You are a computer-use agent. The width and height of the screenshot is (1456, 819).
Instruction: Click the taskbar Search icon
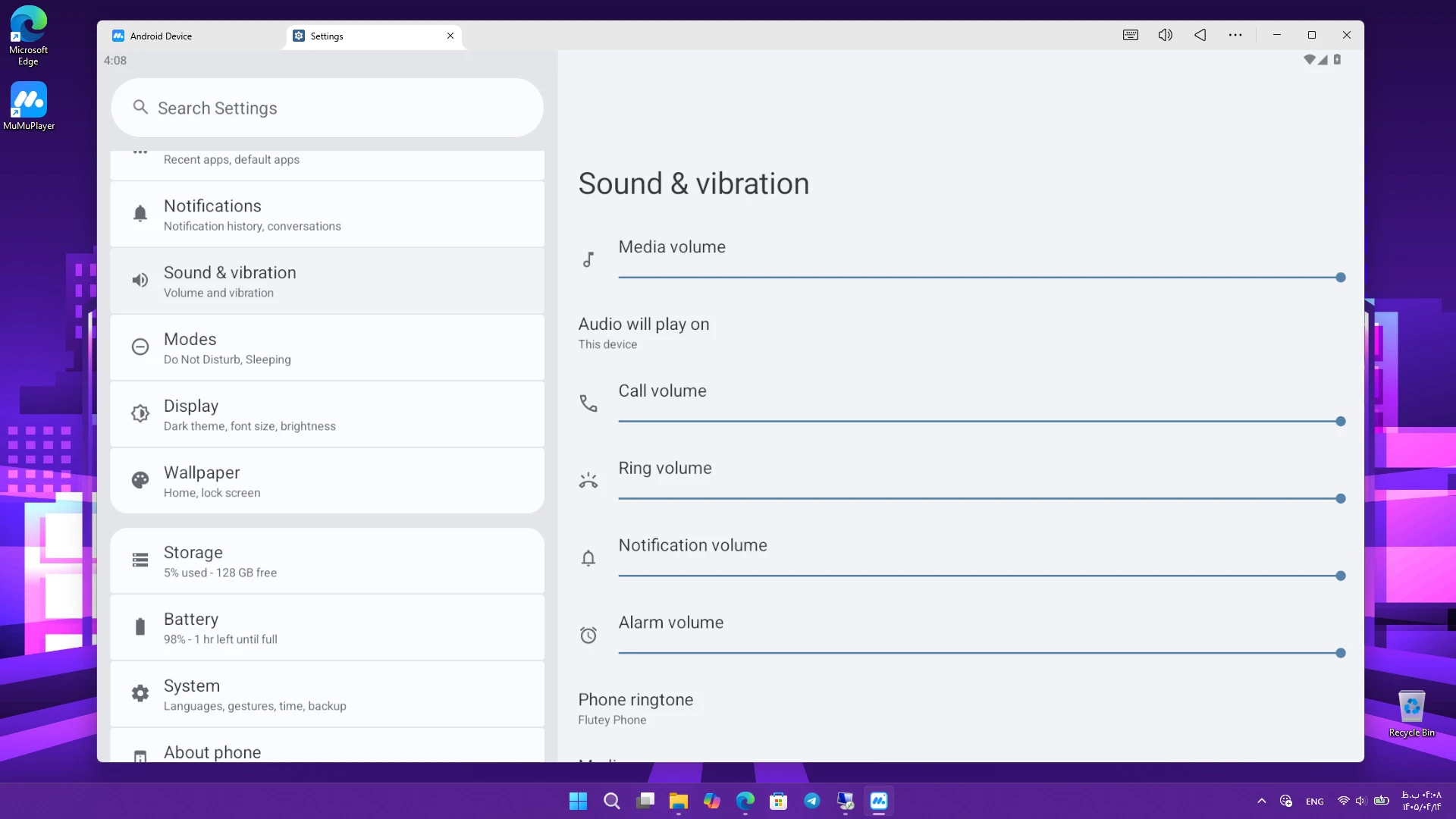click(611, 801)
